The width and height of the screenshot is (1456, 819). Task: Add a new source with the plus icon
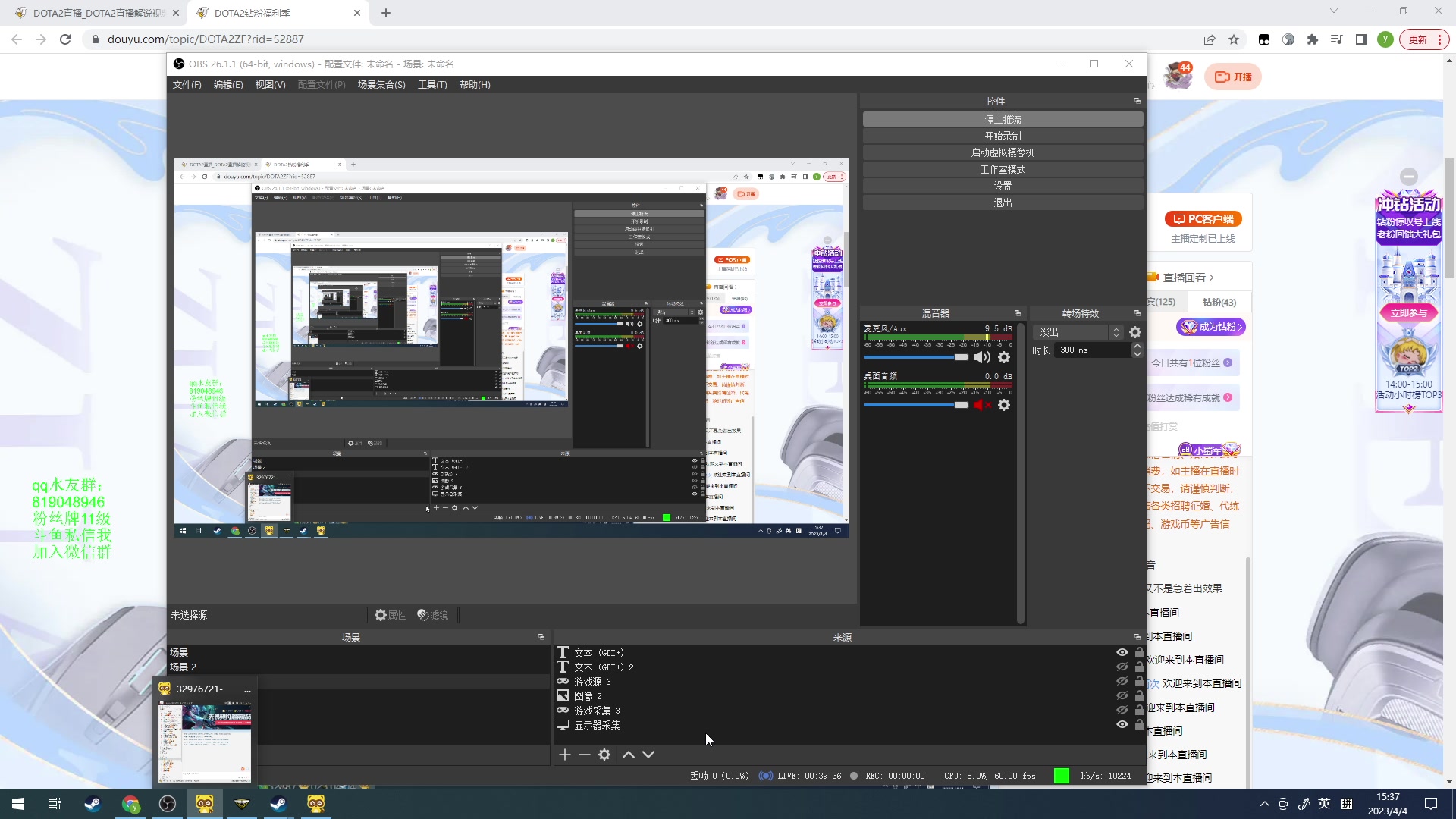tap(564, 755)
